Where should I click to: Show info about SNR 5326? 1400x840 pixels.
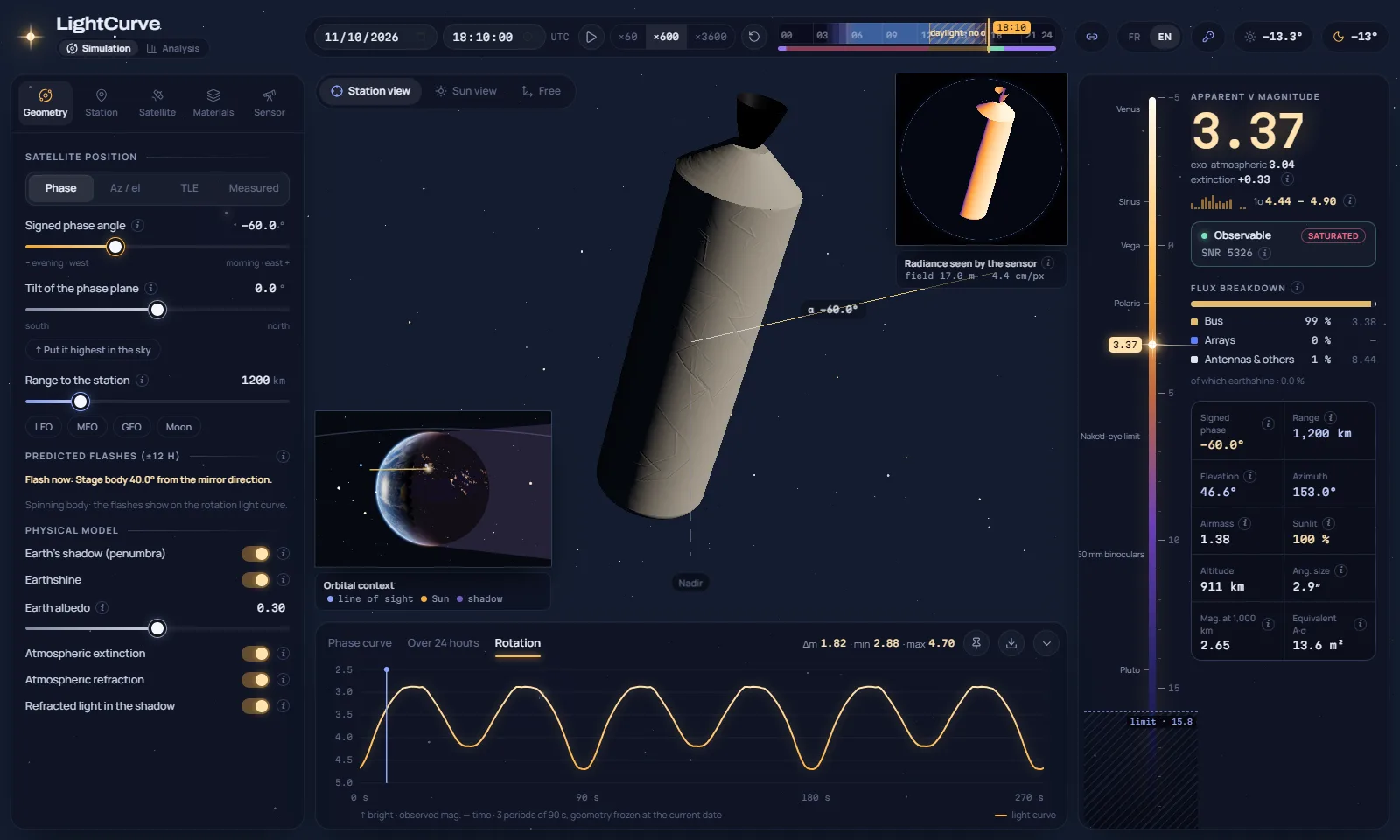[1264, 253]
